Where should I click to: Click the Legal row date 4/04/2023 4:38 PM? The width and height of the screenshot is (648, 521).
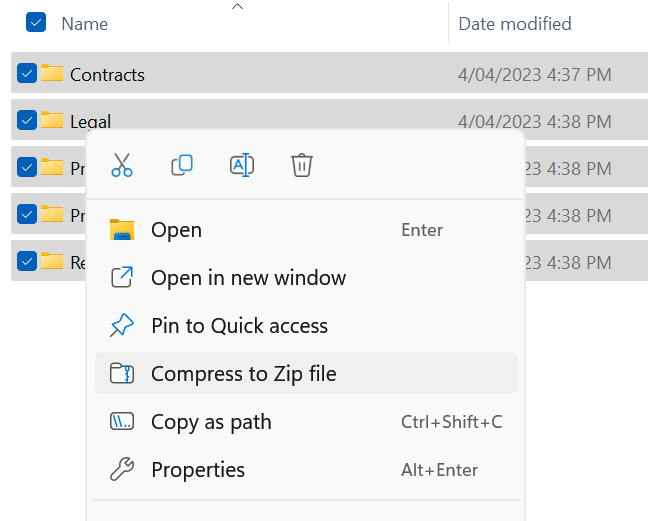[x=534, y=121]
